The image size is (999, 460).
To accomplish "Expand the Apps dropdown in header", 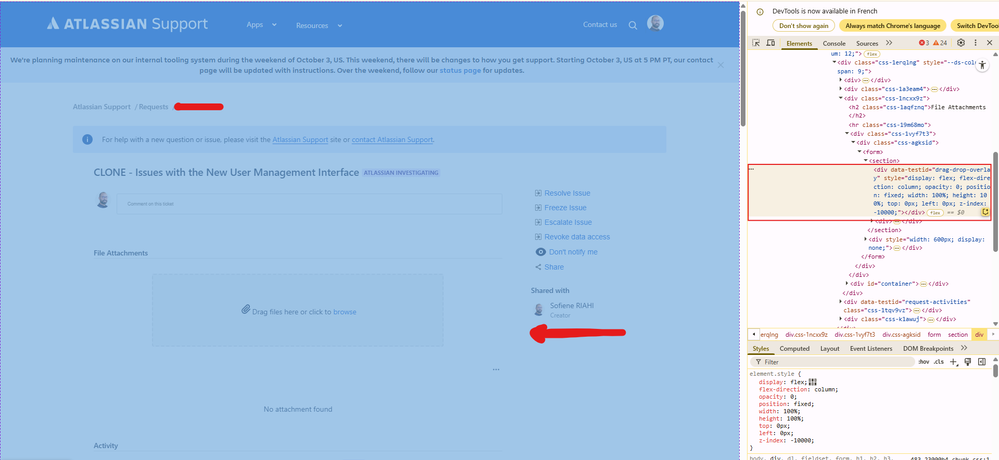I will 262,25.
